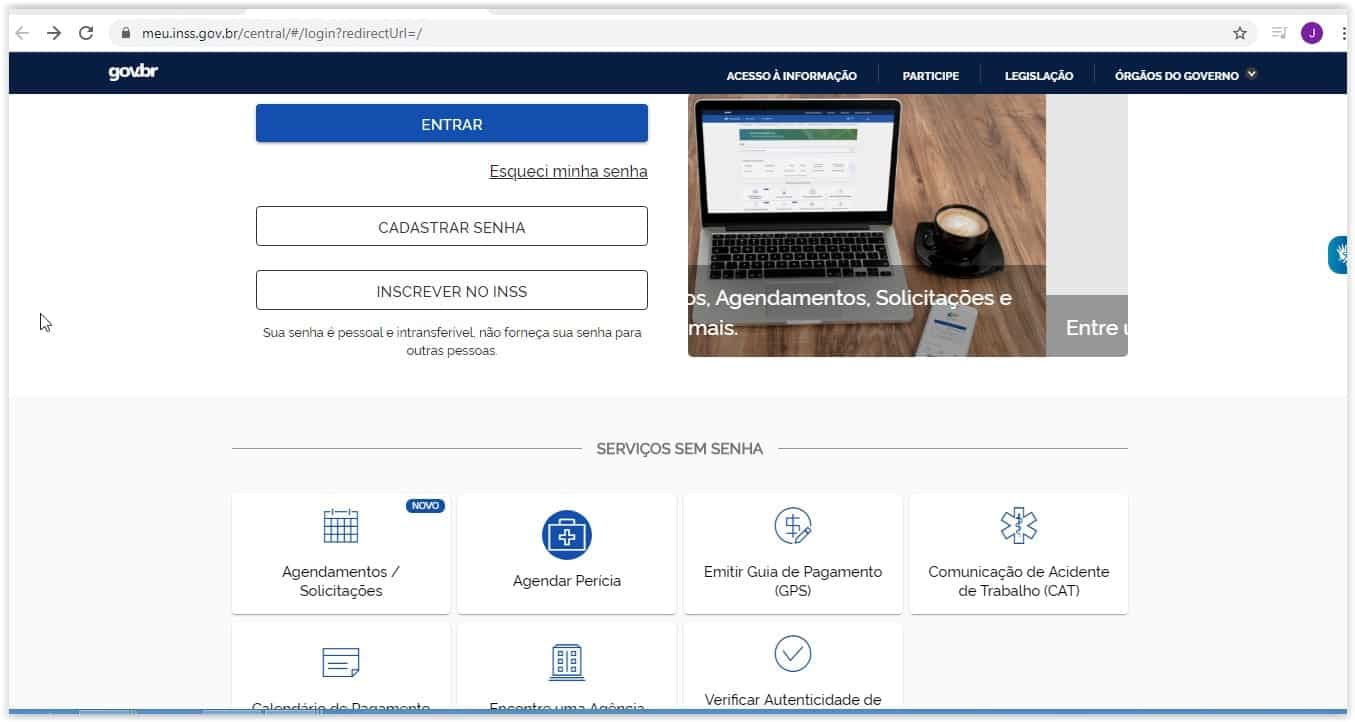This screenshot has height=722, width=1355.
Task: Go to the Legislação menu item
Action: (1038, 76)
